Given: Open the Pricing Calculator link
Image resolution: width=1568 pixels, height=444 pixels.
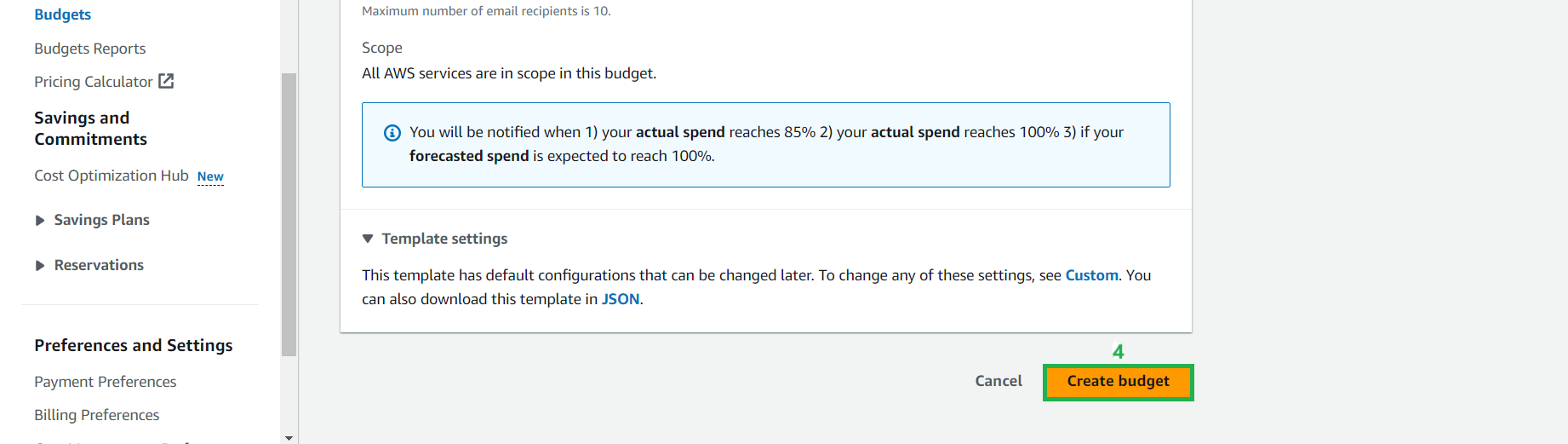Looking at the screenshot, I should (93, 82).
